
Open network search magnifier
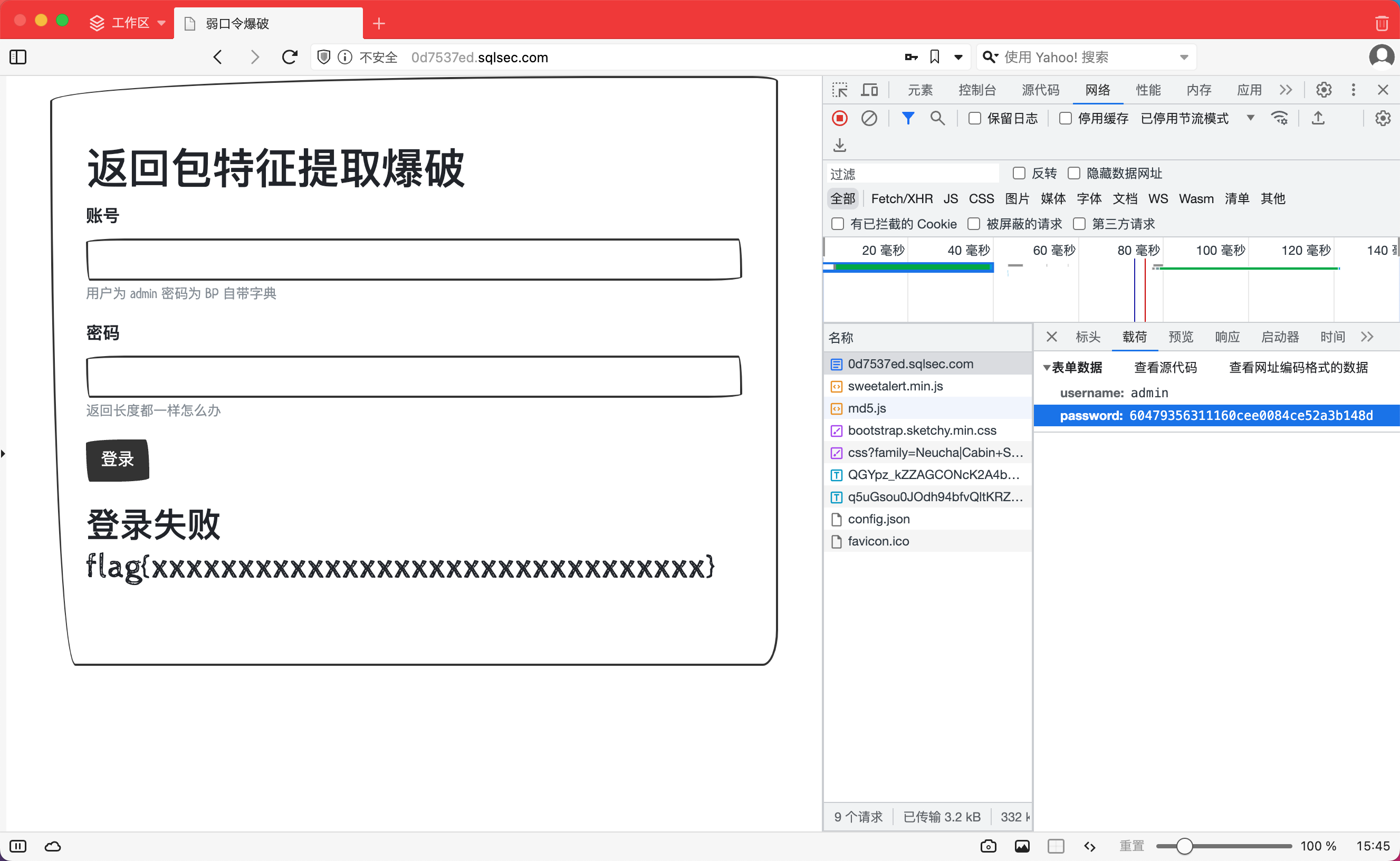point(937,119)
